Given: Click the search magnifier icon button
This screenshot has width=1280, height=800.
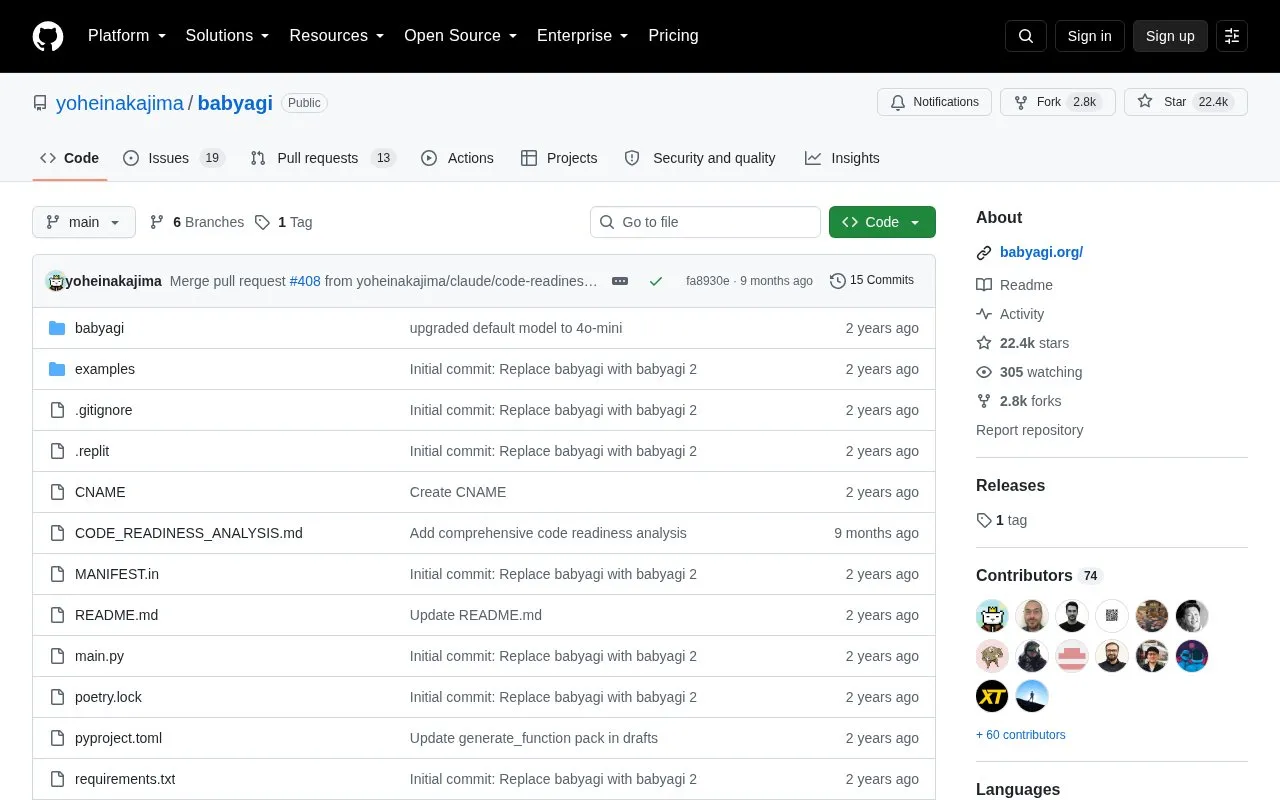Looking at the screenshot, I should pos(1026,36).
